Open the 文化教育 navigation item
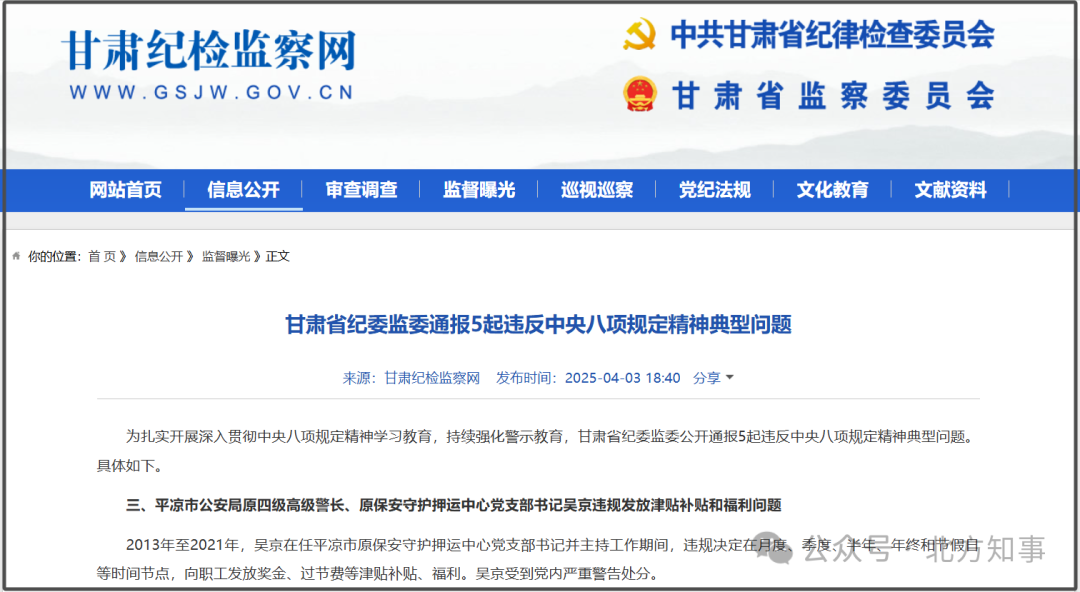The image size is (1080, 592). 833,190
